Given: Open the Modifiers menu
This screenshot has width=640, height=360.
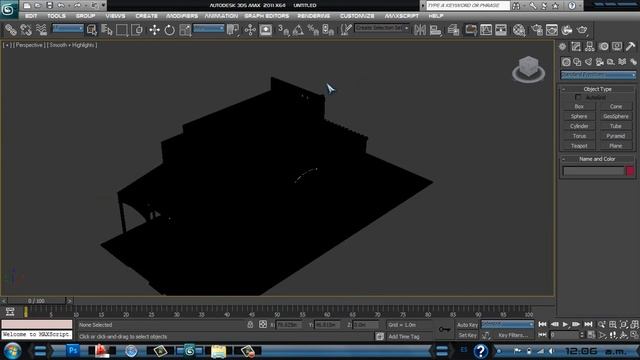Looking at the screenshot, I should coord(182,16).
